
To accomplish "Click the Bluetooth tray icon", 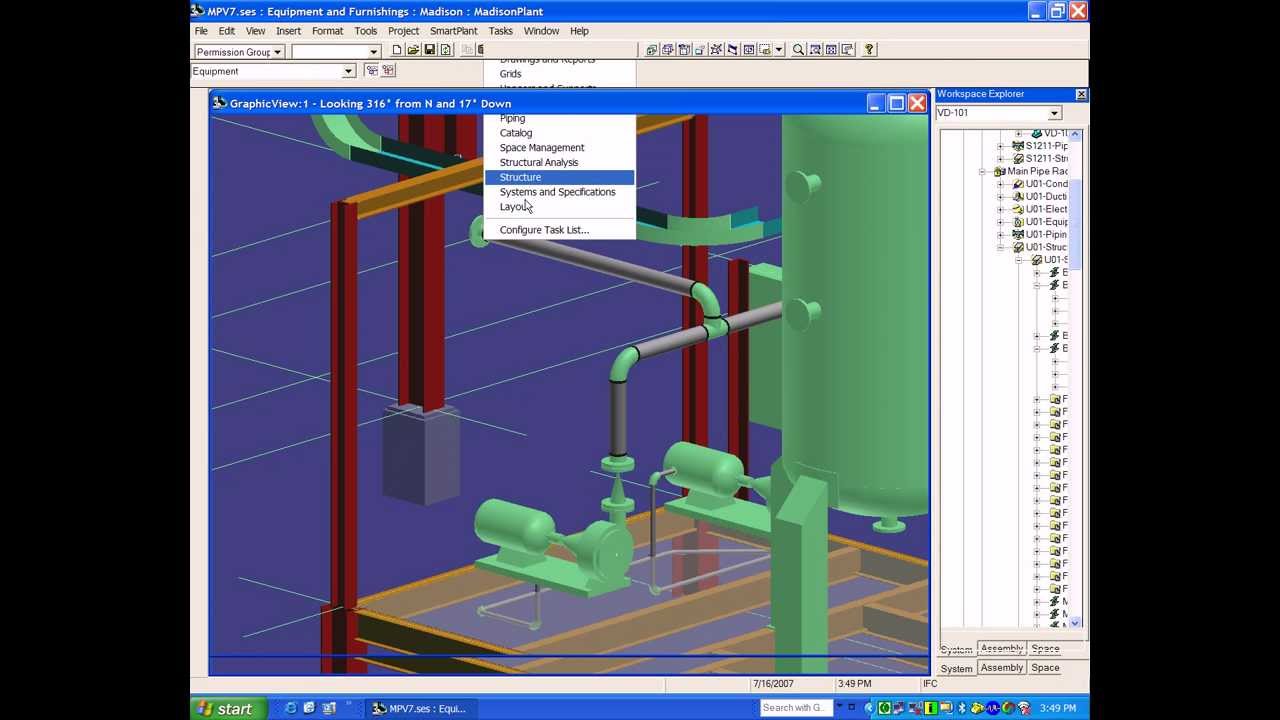I will 962,708.
